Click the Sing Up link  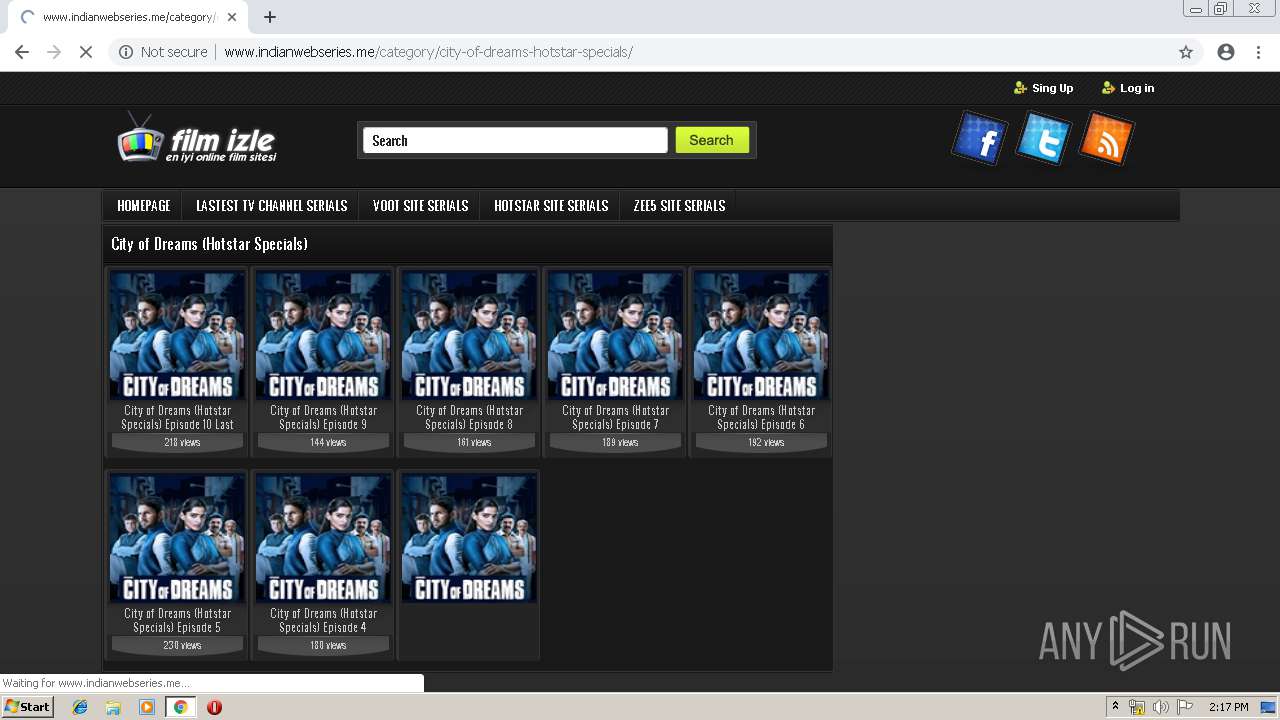[1043, 88]
